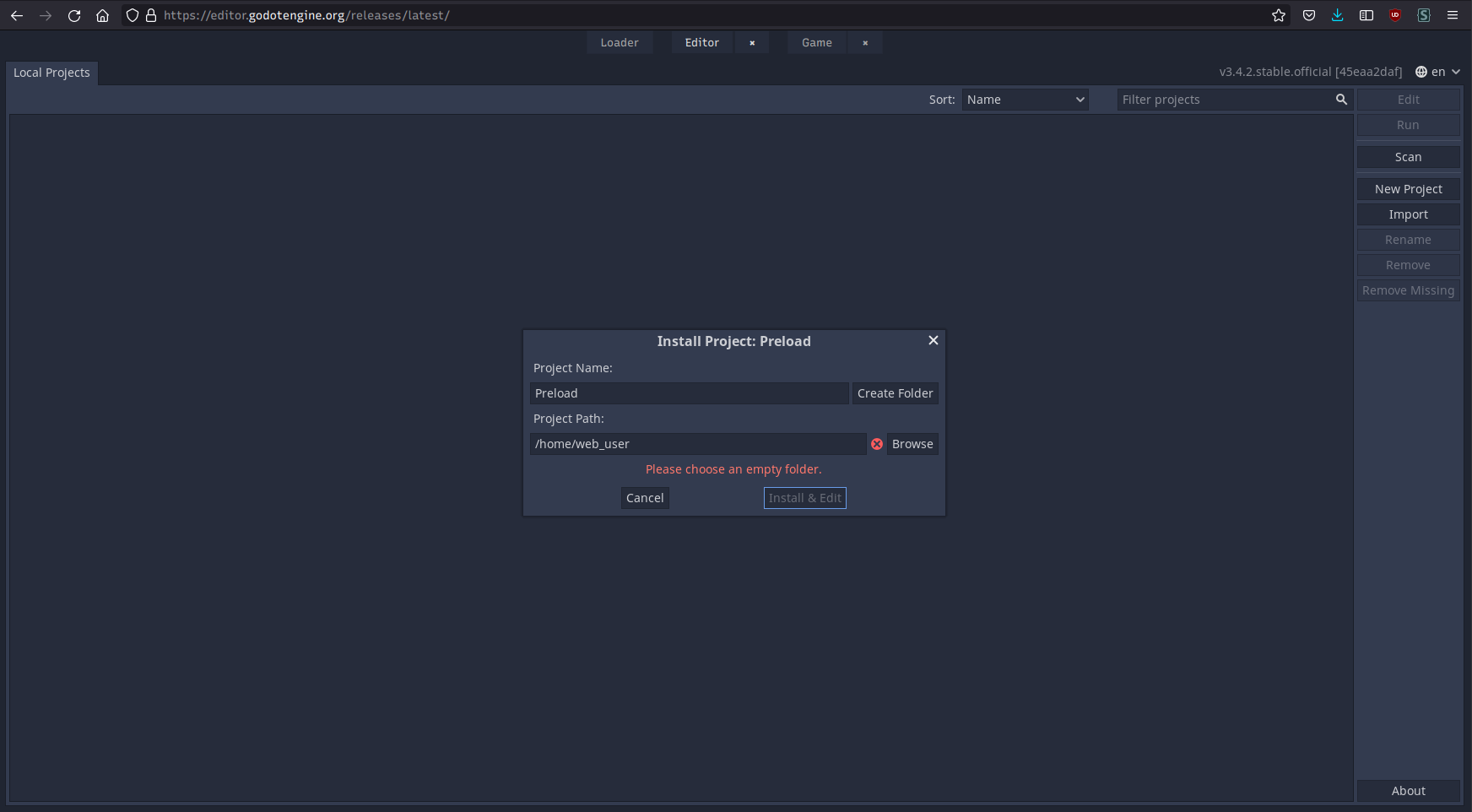Open the Firefox hamburger menu
The width and height of the screenshot is (1472, 812).
pyautogui.click(x=1453, y=15)
